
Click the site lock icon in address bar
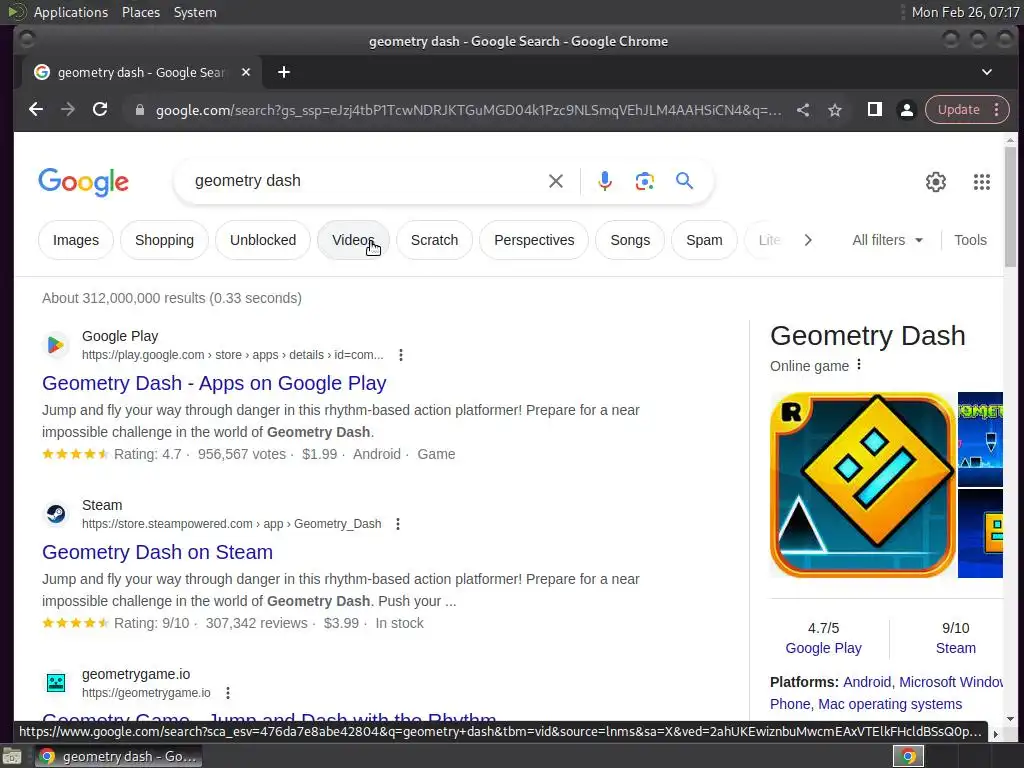(140, 110)
